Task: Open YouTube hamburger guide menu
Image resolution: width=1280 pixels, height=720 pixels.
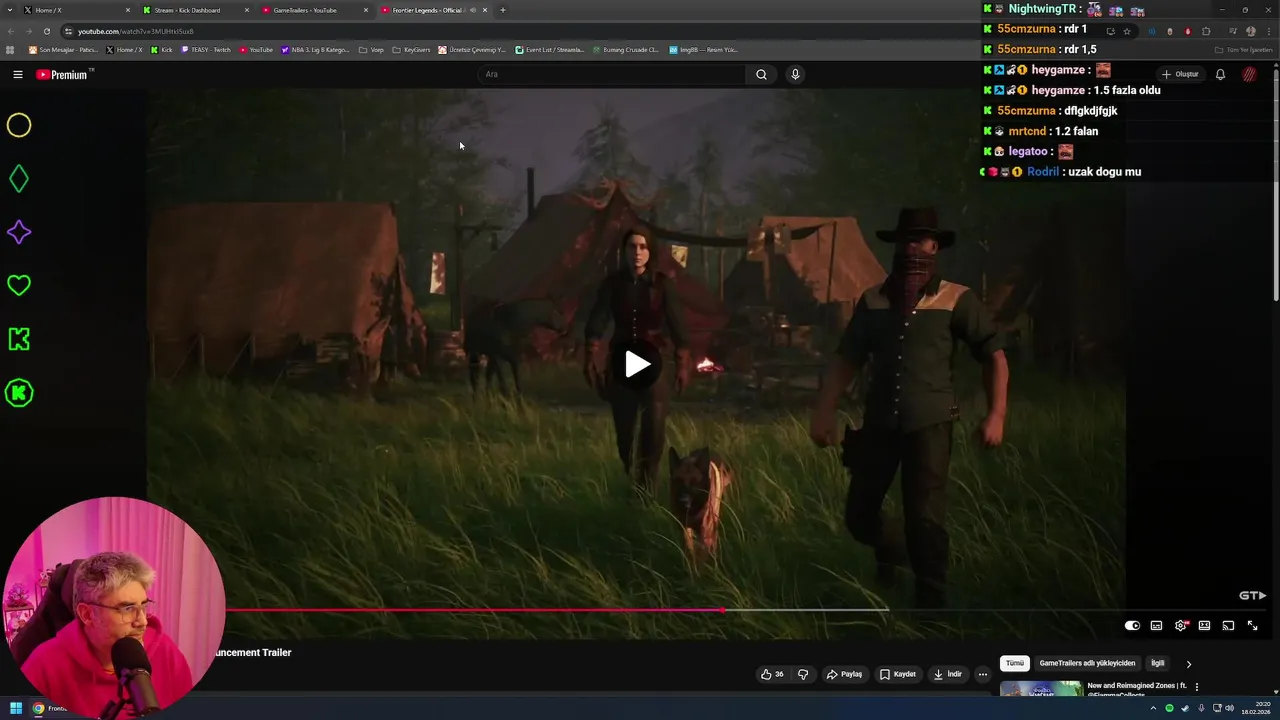Action: click(17, 74)
